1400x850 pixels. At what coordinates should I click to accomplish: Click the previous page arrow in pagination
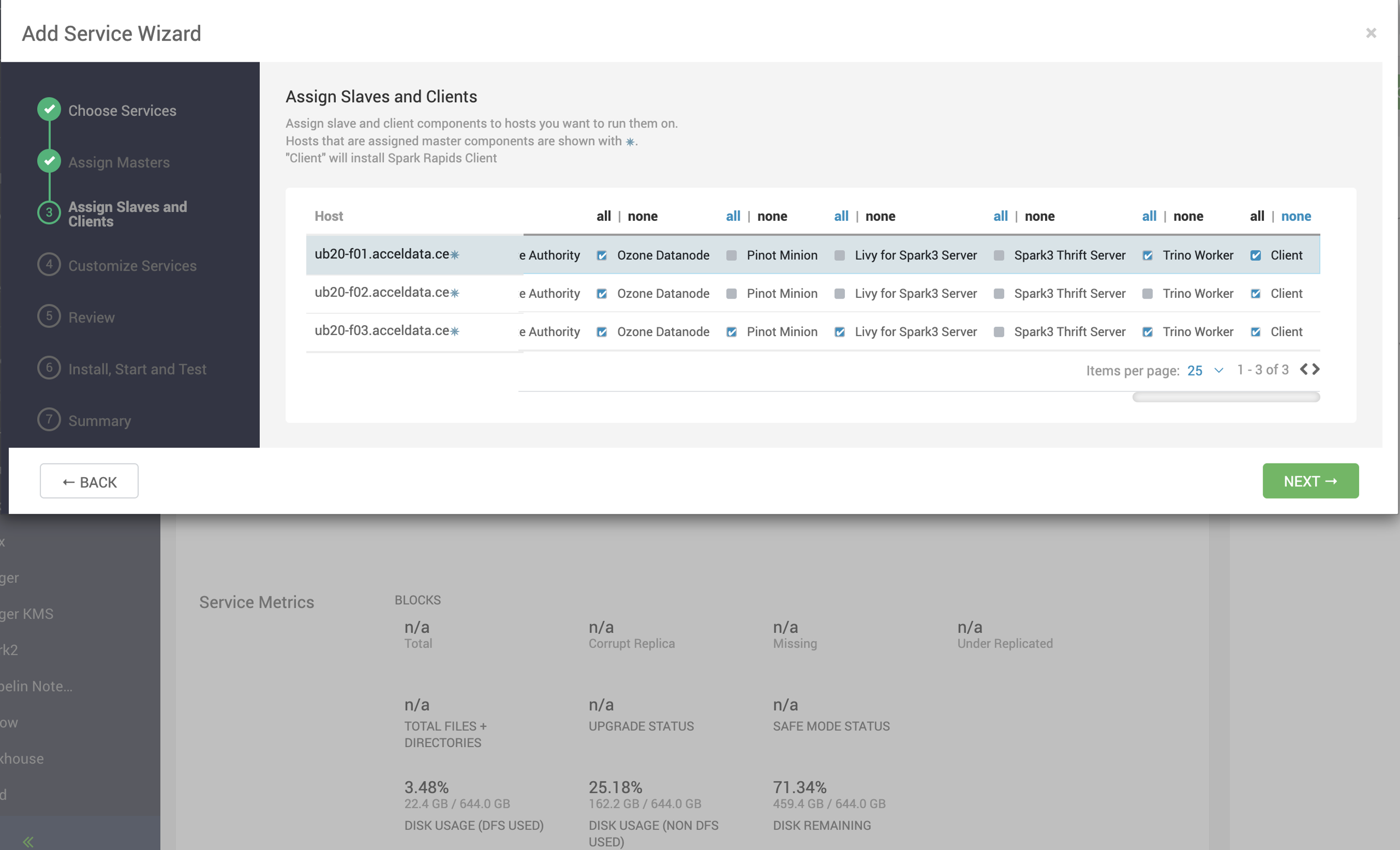coord(1304,369)
